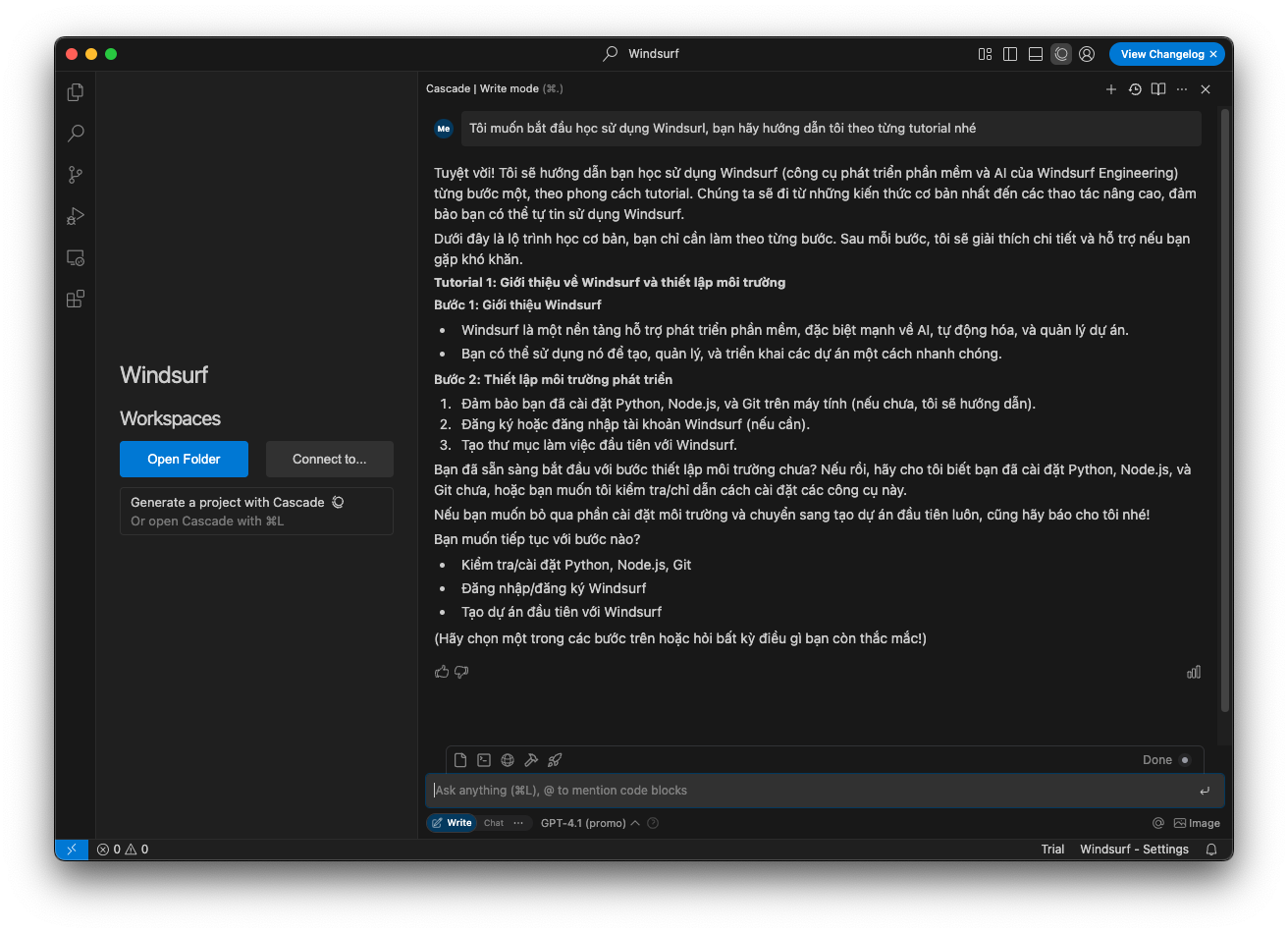Click the Windsurf search box in title bar

pos(641,54)
